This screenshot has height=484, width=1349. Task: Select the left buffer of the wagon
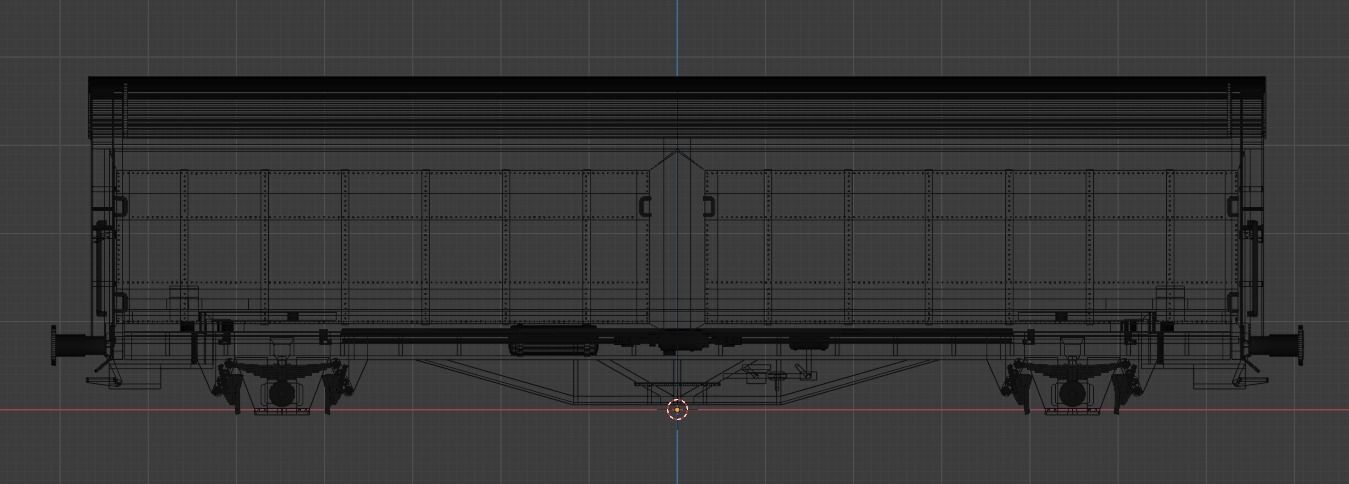tap(77, 344)
